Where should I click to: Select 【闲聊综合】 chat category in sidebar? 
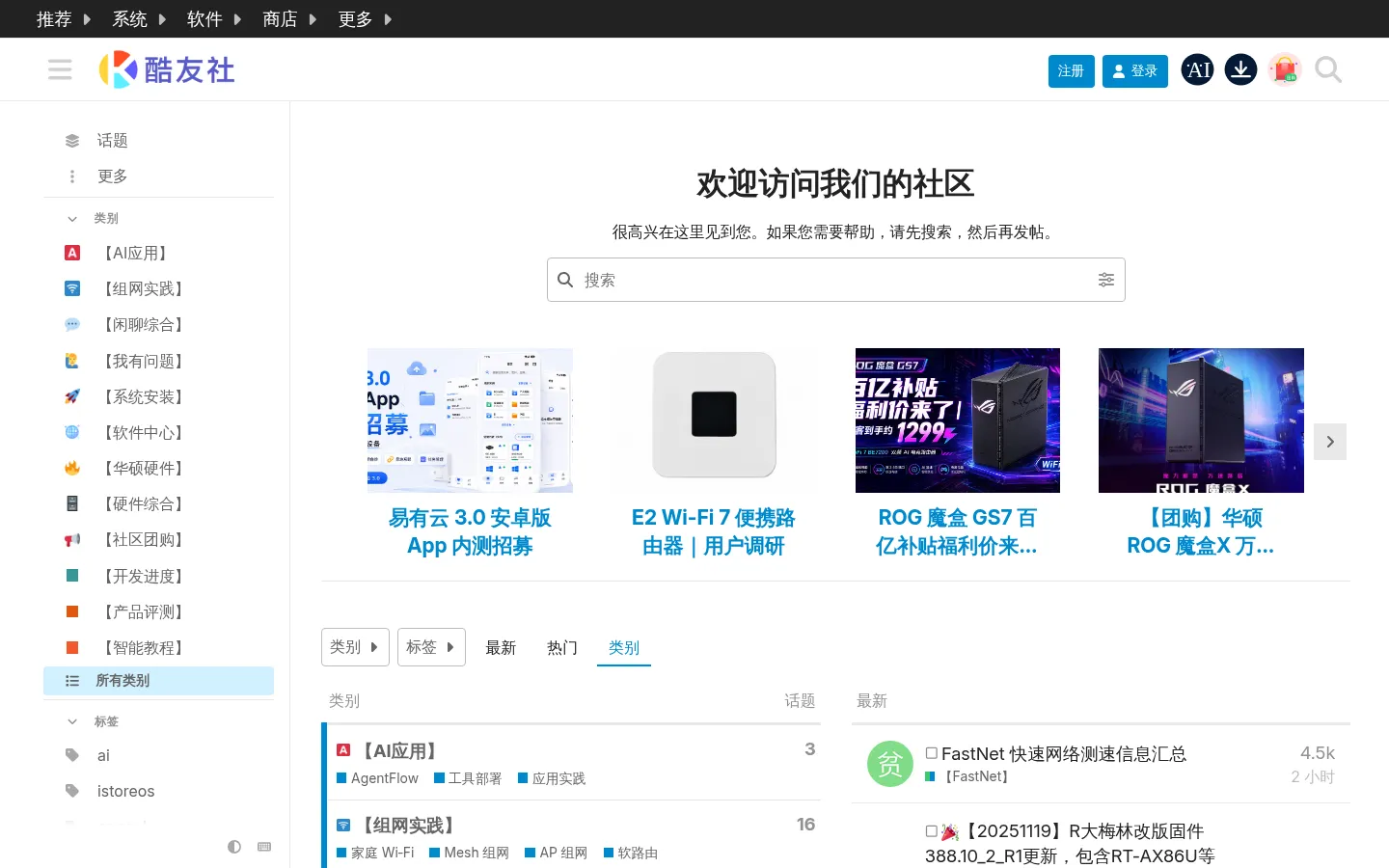pos(158,325)
